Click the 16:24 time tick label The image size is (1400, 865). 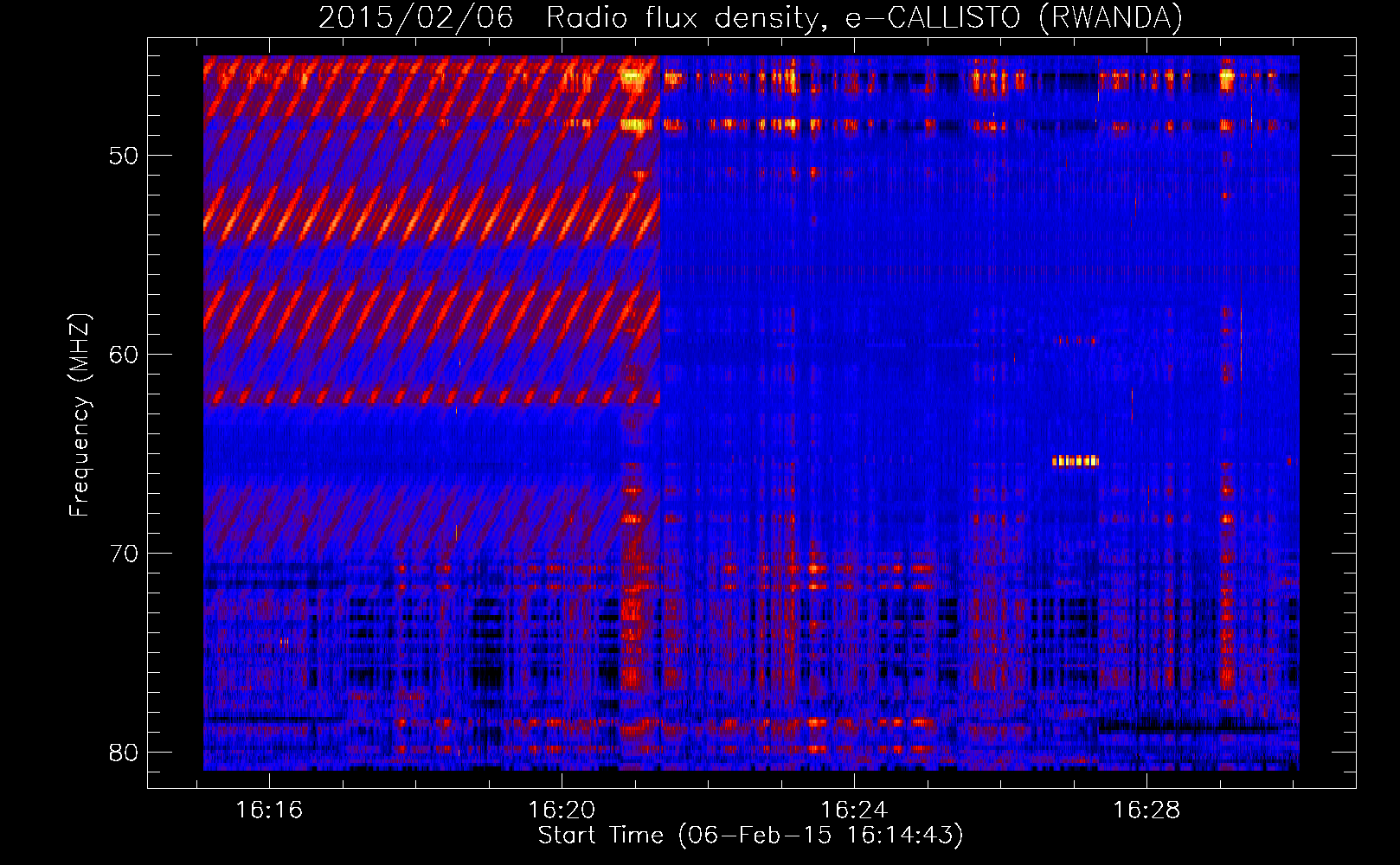(x=854, y=811)
